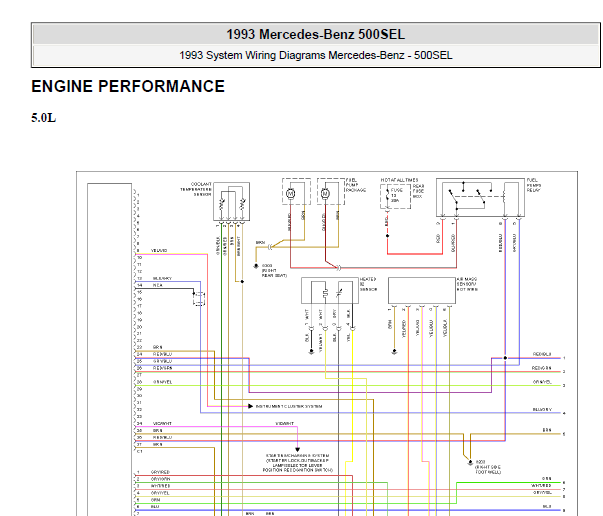Click the 'RED/BLU' label on right edge

pyautogui.click(x=542, y=354)
